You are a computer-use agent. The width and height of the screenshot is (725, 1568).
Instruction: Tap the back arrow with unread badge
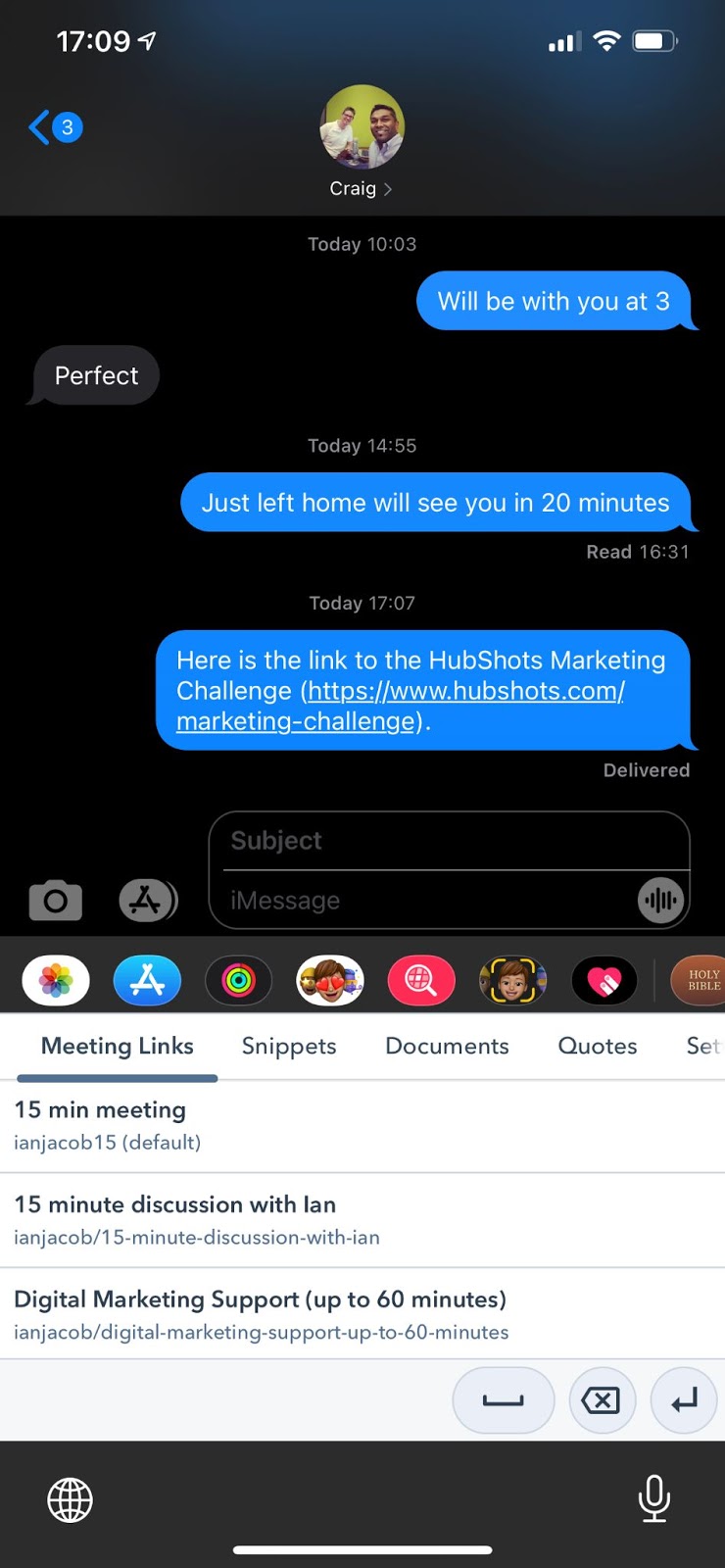[56, 127]
